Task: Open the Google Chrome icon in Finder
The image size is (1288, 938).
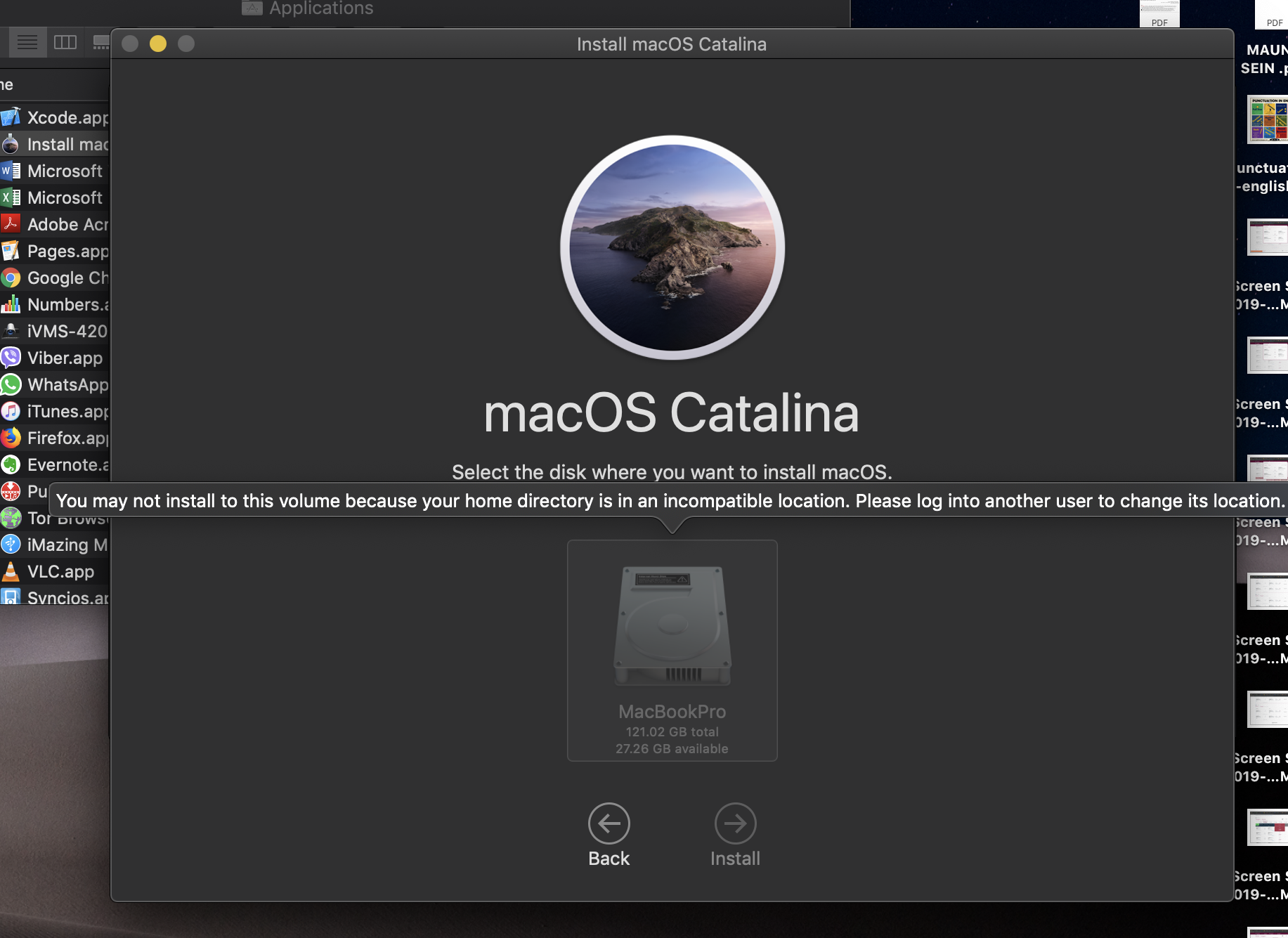Action: click(x=11, y=278)
